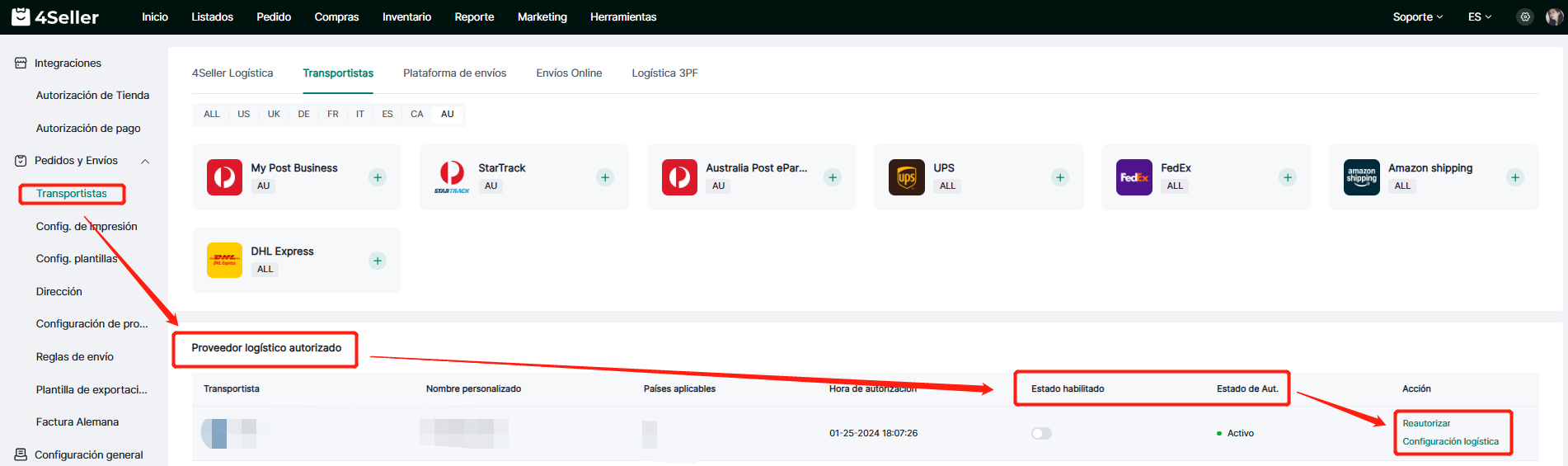Add Amazon shipping via plus icon

click(1515, 177)
